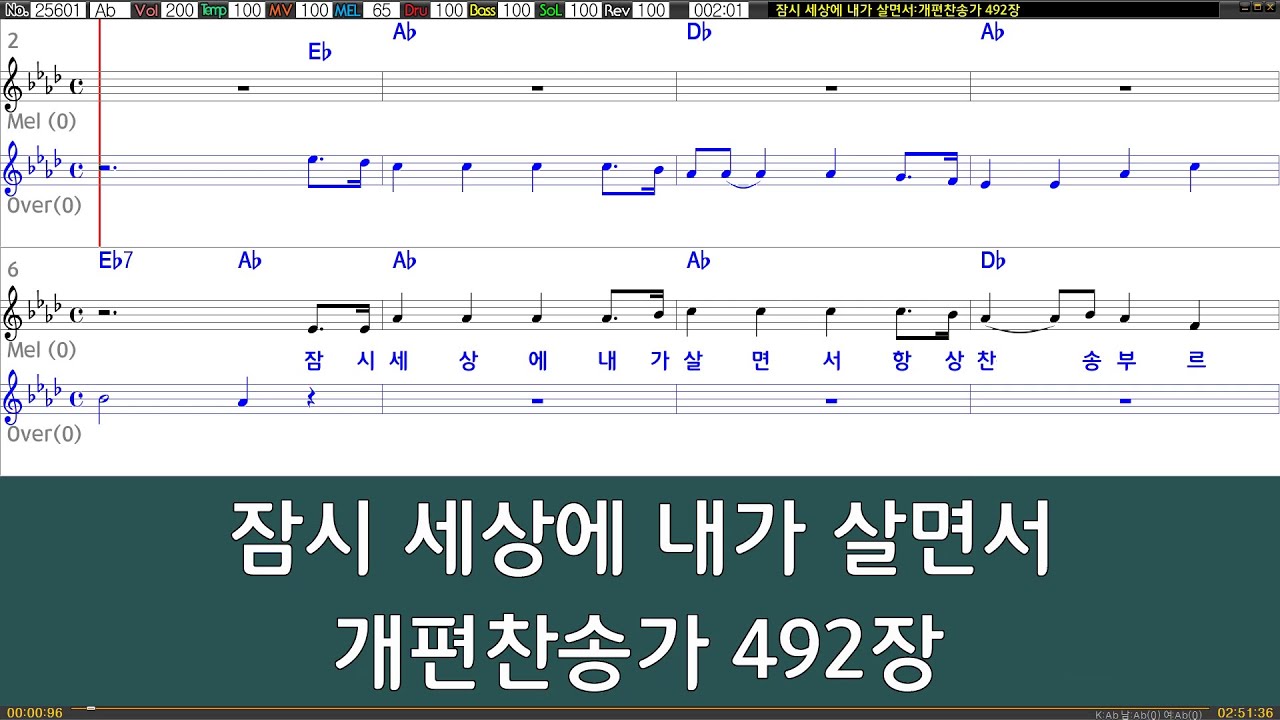The width and height of the screenshot is (1280, 720).
Task: Click the lyric syllable 르
Action: pos(1197,361)
